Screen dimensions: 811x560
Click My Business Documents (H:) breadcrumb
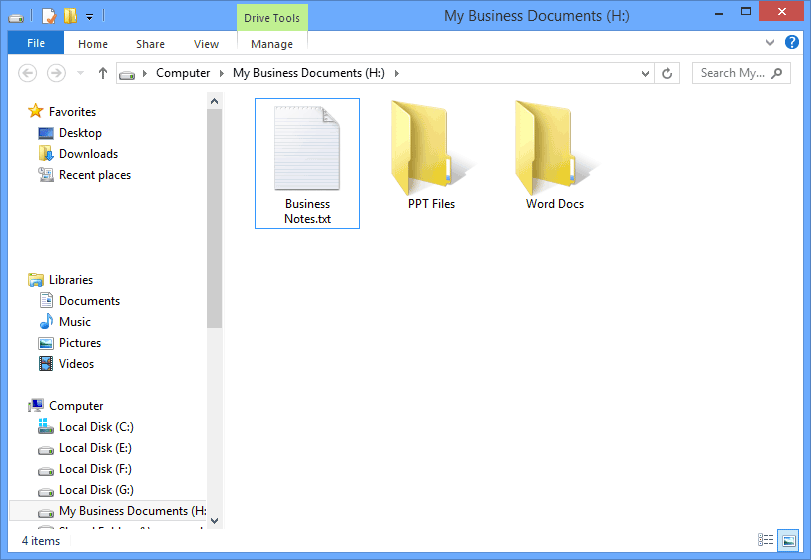(309, 73)
